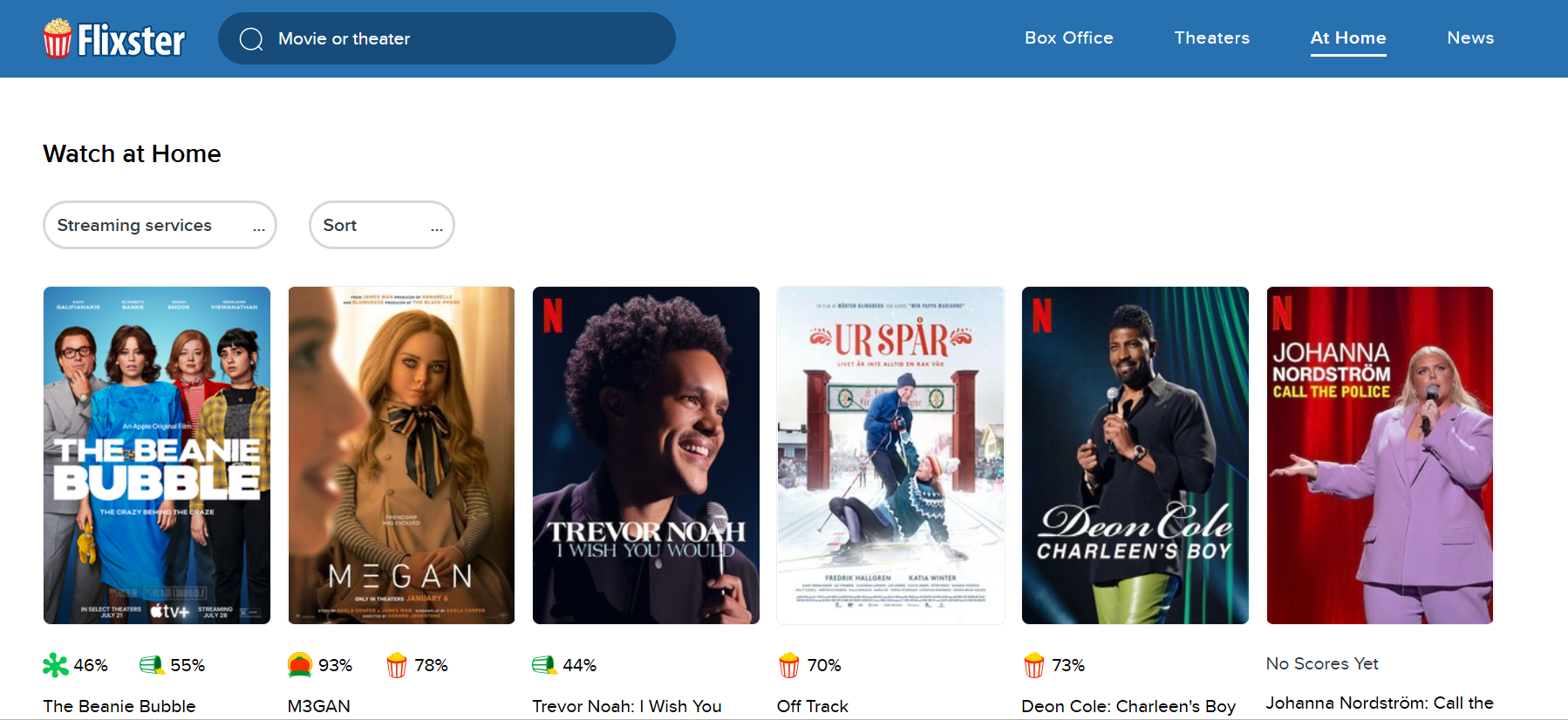Open The Beanie Bubble poster
The image size is (1568, 720).
click(157, 455)
